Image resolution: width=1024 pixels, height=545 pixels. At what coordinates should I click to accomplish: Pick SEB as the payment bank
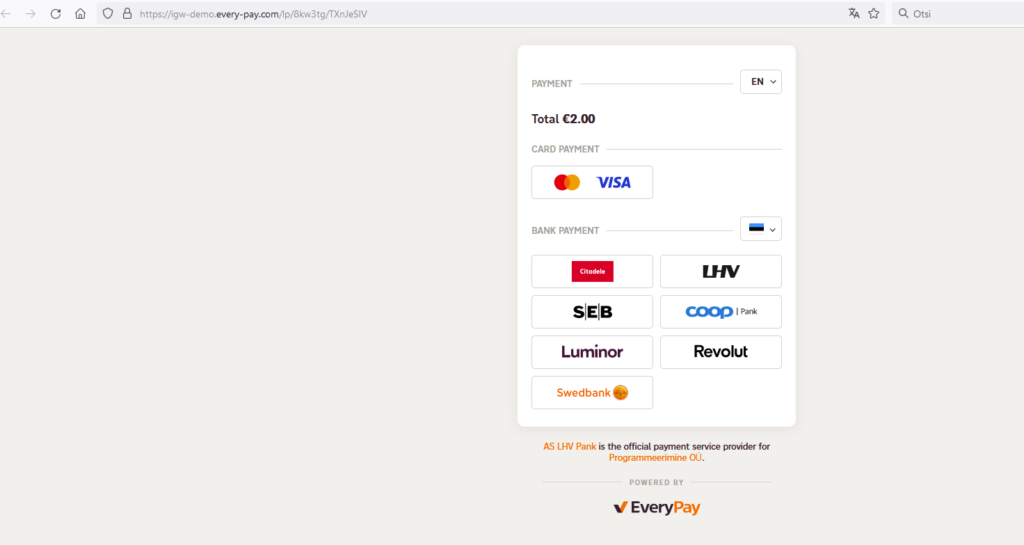coord(592,312)
